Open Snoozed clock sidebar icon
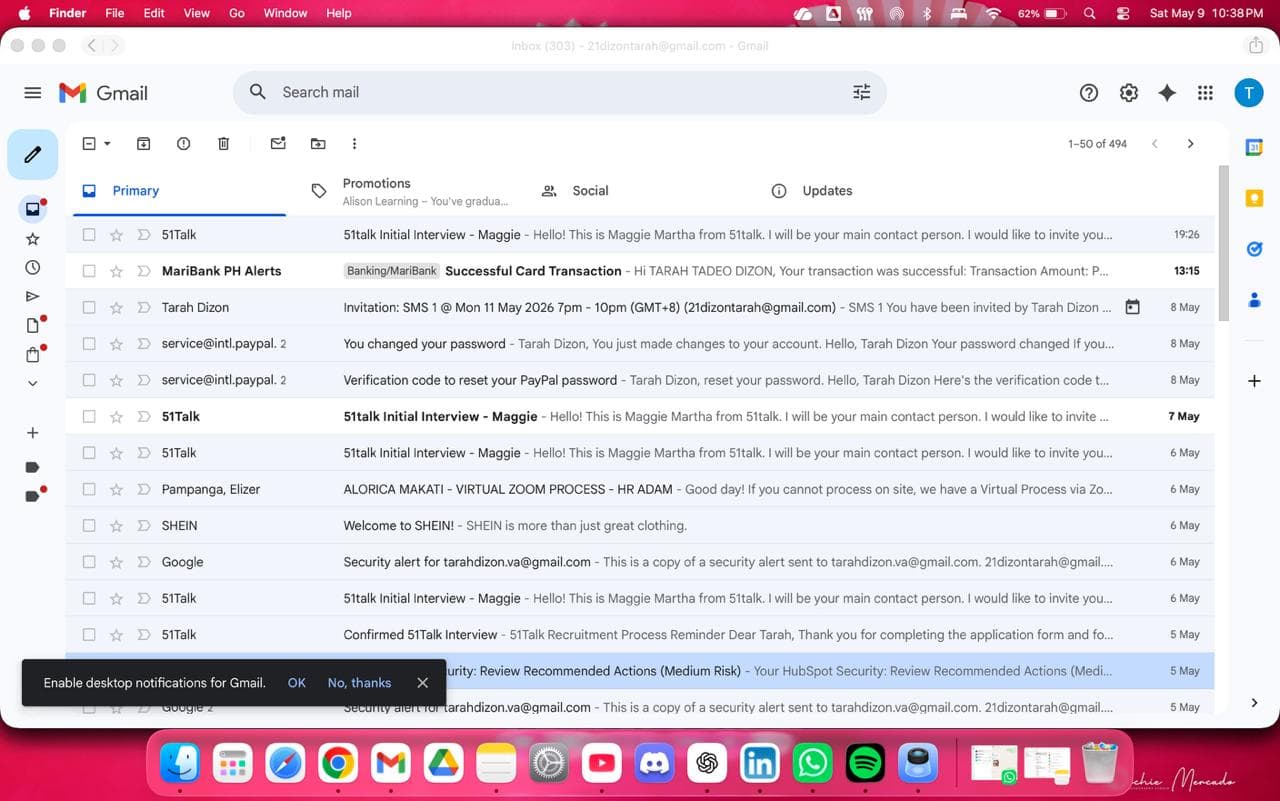This screenshot has width=1280, height=801. [33, 268]
